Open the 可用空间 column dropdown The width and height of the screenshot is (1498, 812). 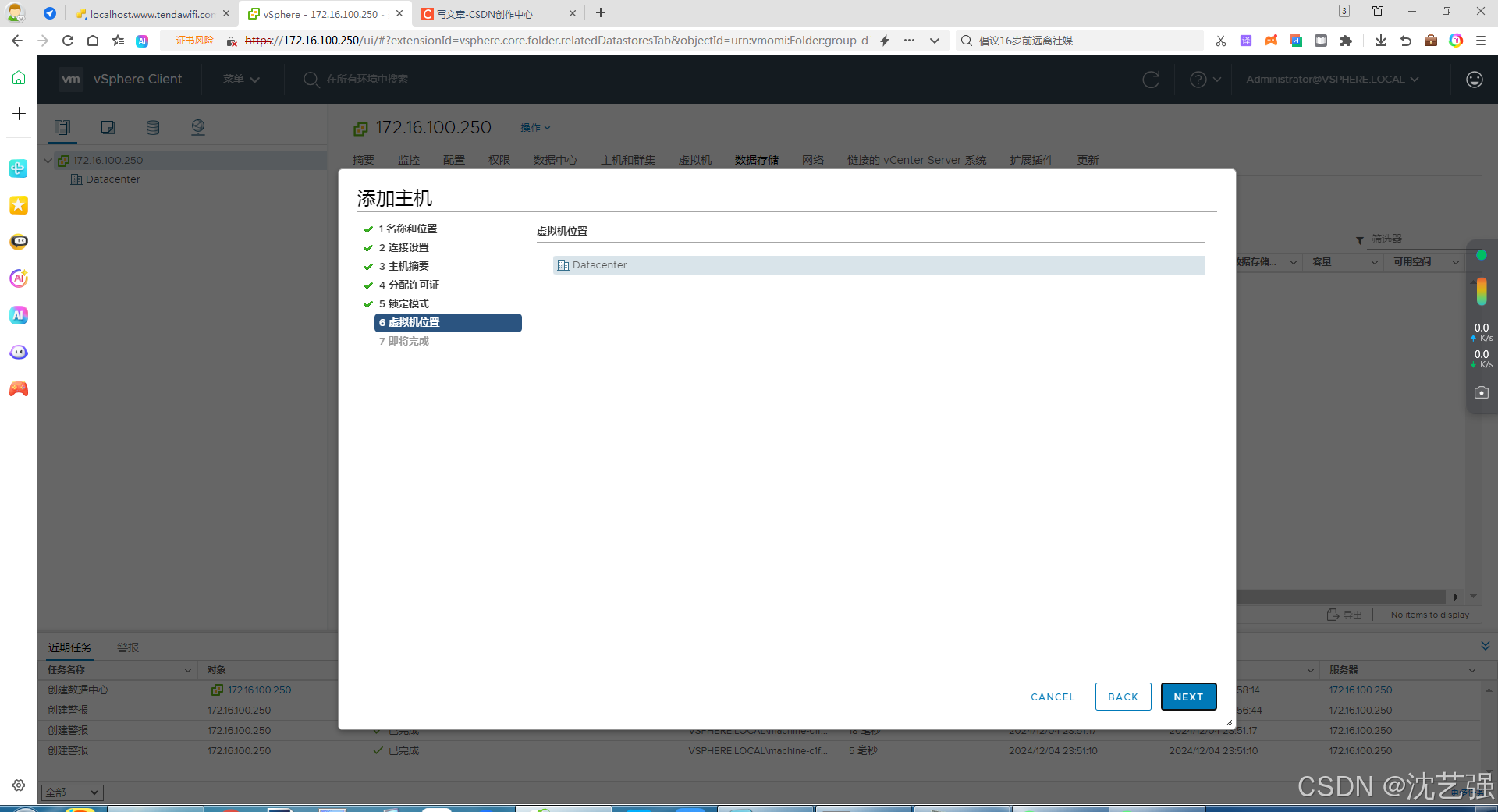[1455, 262]
